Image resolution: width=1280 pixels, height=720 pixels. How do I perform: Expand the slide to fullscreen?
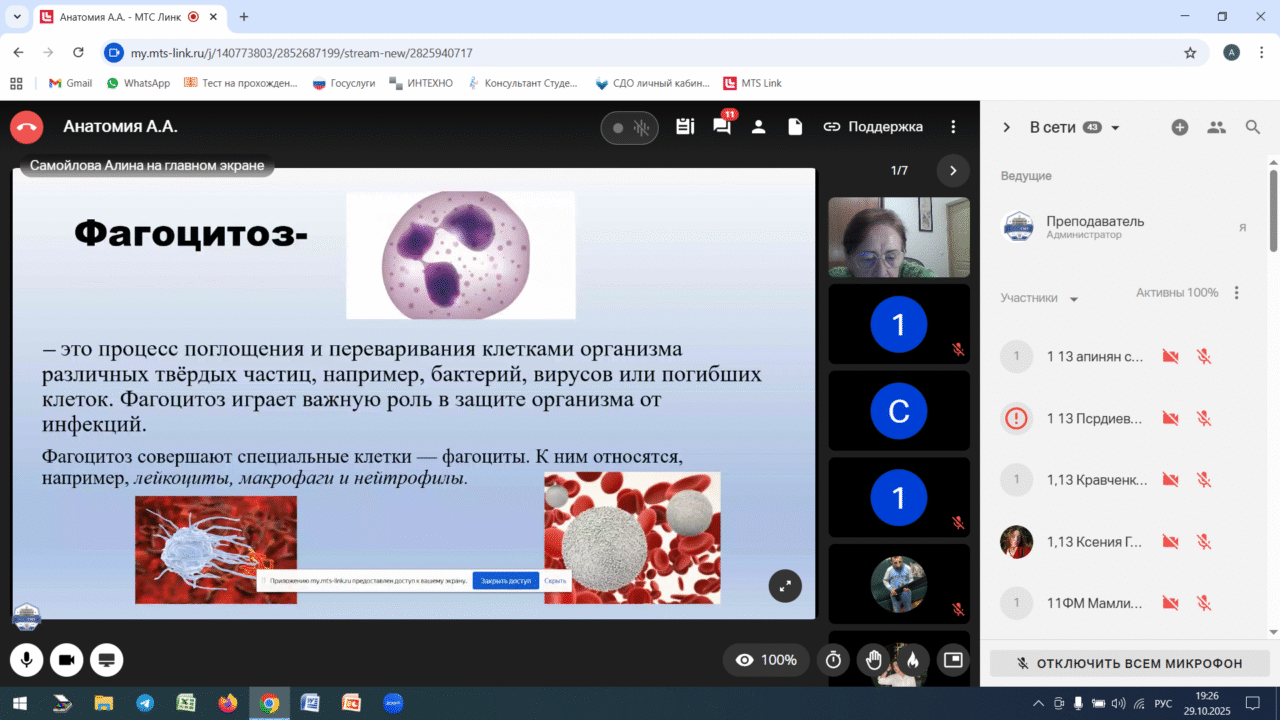(x=785, y=586)
